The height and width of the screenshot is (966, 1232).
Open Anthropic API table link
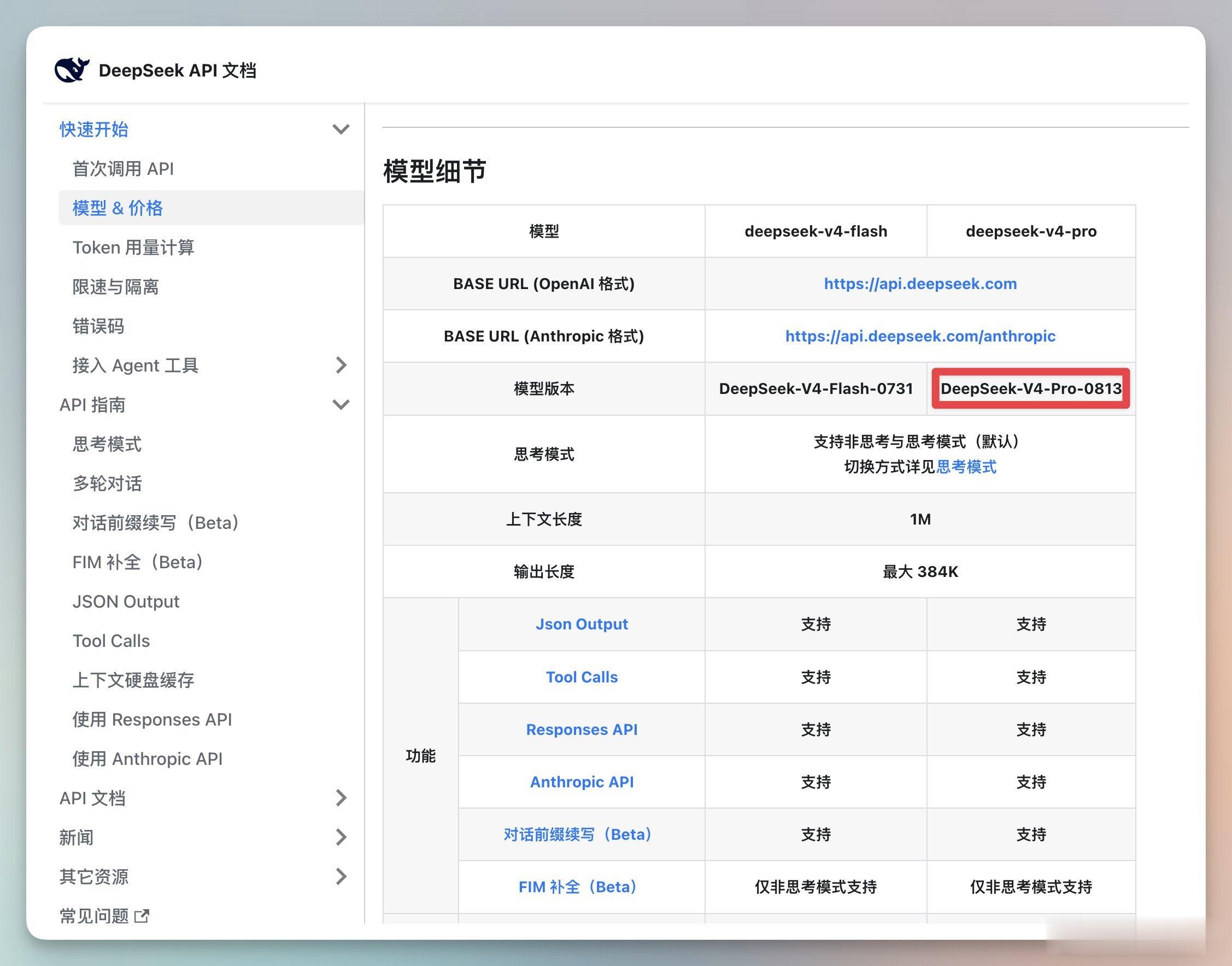click(582, 782)
